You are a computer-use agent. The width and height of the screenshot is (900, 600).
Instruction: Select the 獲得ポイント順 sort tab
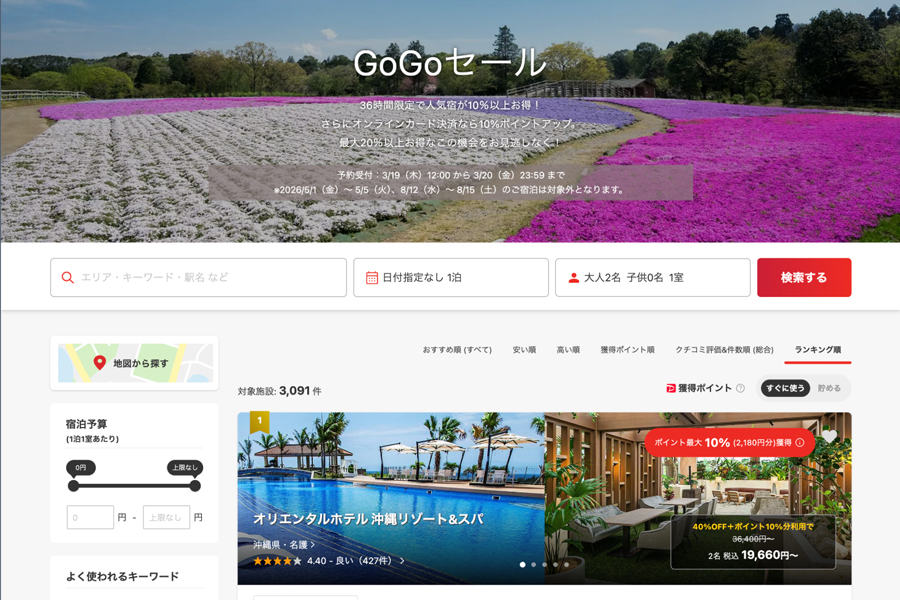[630, 349]
